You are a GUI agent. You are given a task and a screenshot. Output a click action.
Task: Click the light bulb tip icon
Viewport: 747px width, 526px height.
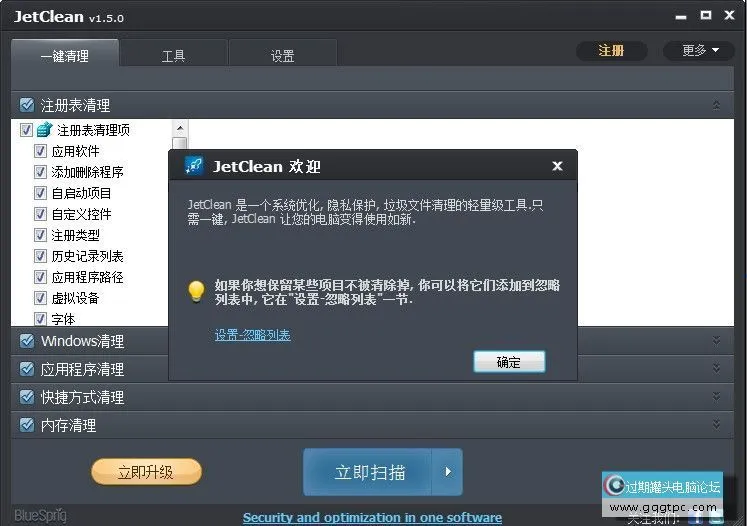tap(196, 291)
